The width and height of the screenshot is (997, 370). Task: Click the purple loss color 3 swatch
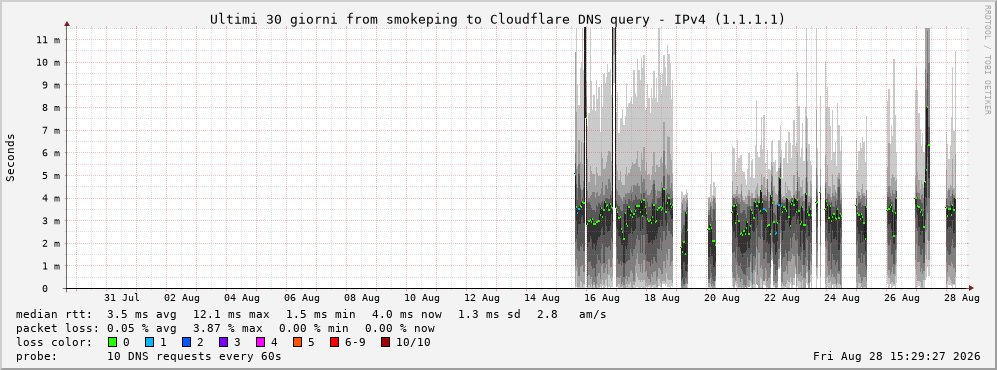pos(223,342)
